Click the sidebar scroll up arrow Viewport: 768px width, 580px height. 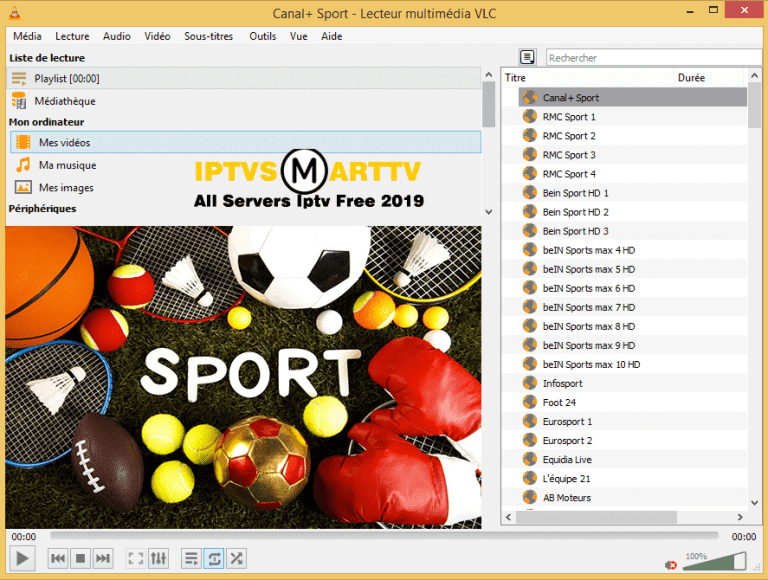coord(488,74)
